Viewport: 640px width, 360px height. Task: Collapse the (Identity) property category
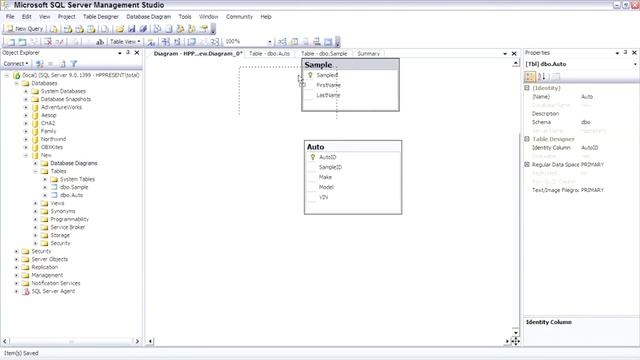[x=527, y=88]
